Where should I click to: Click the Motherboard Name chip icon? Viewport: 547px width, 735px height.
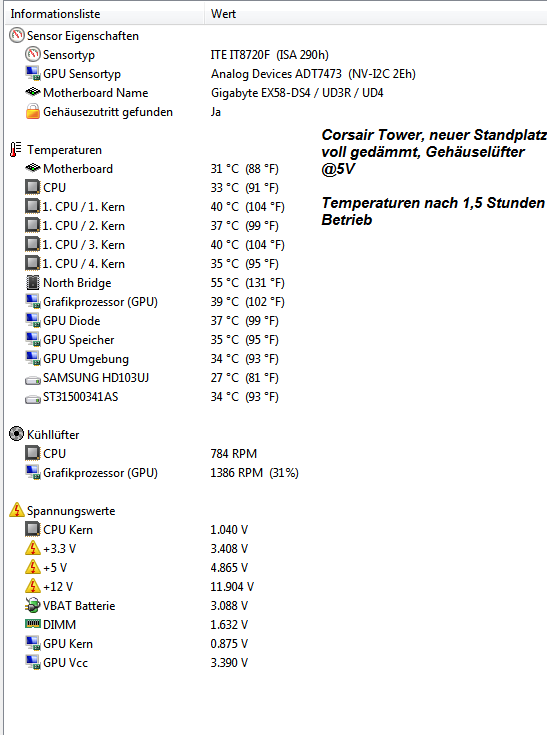33,92
